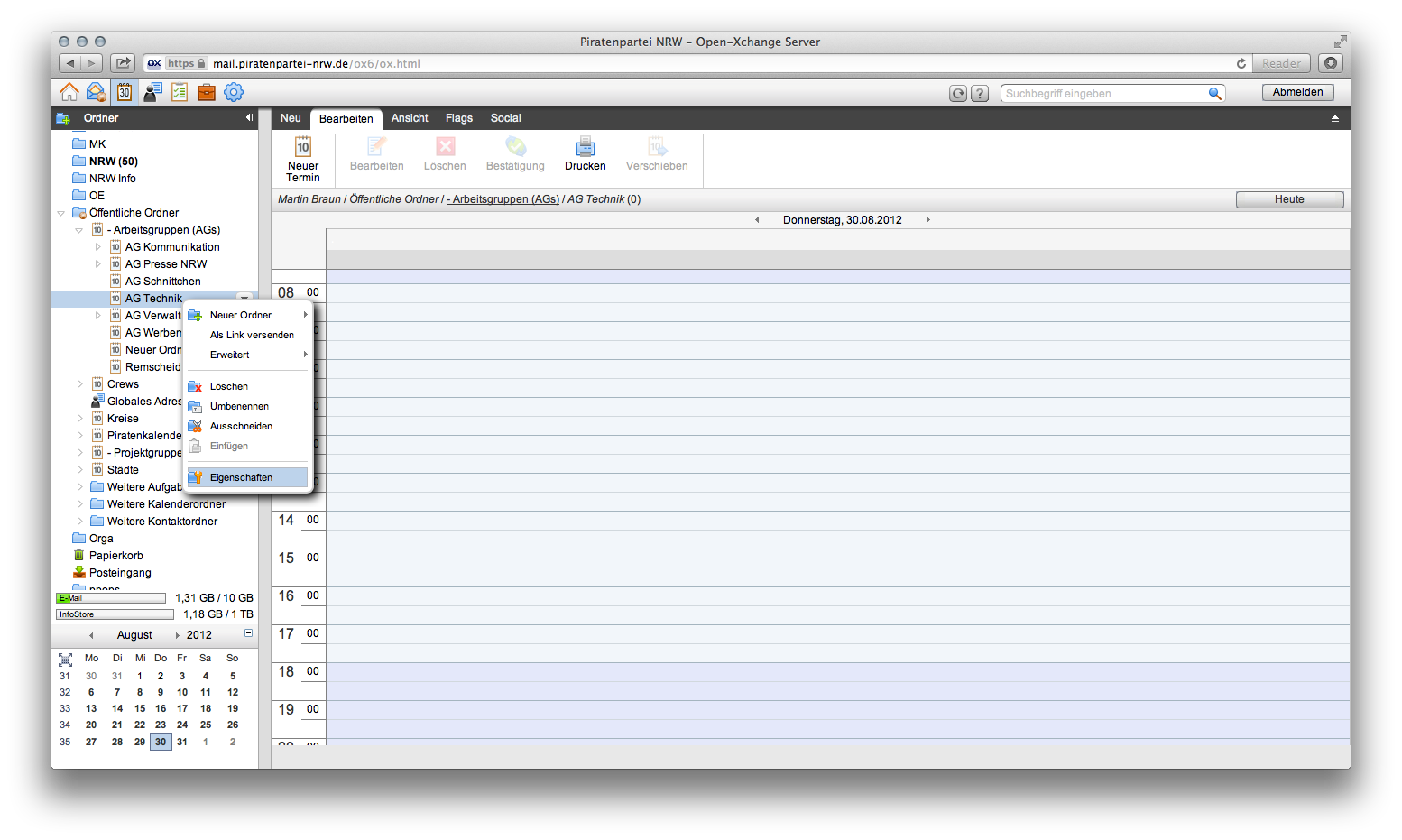Expand the Crews folder tree node
This screenshot has height=840, width=1402.
coord(80,384)
